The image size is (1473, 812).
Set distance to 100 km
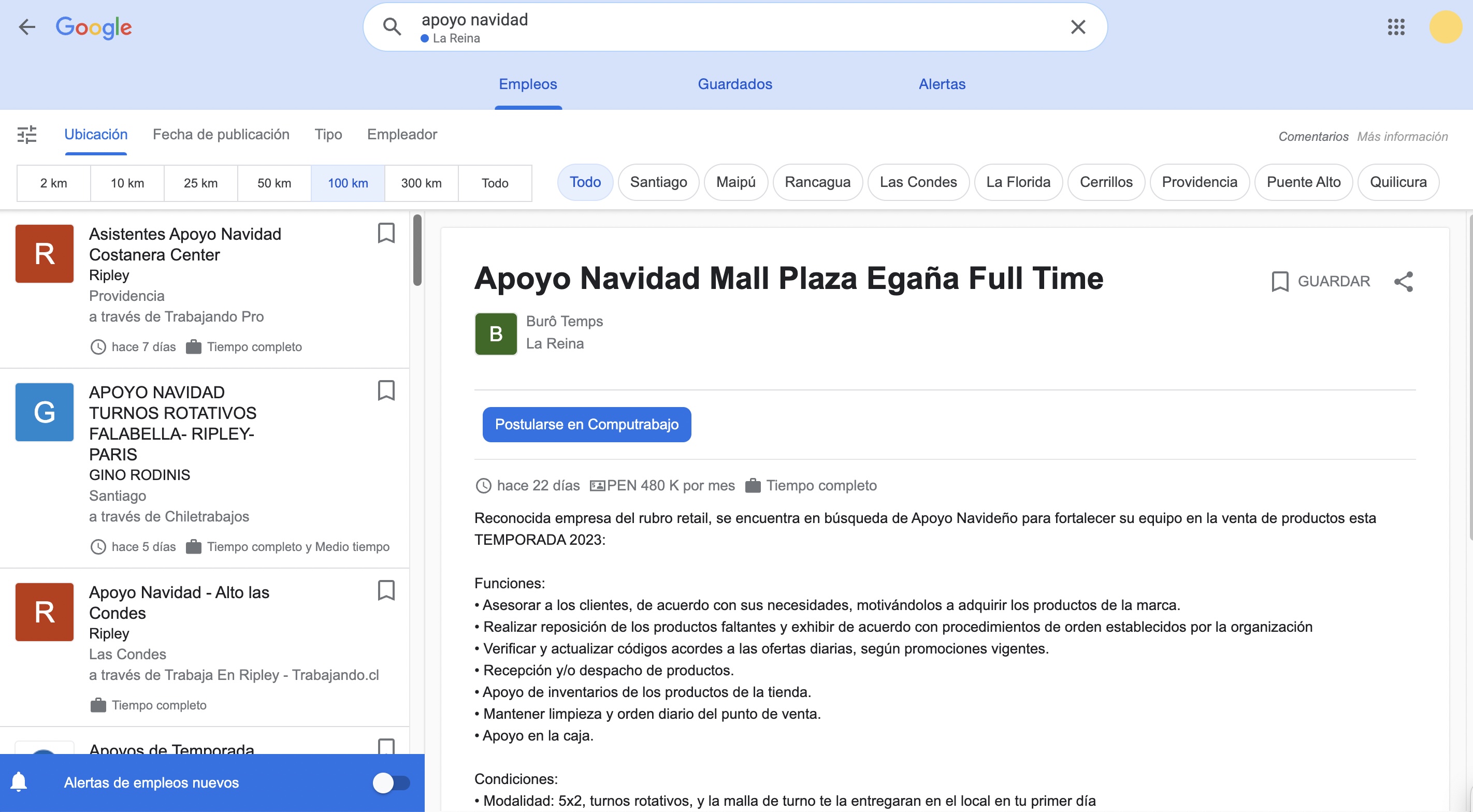[x=348, y=183]
